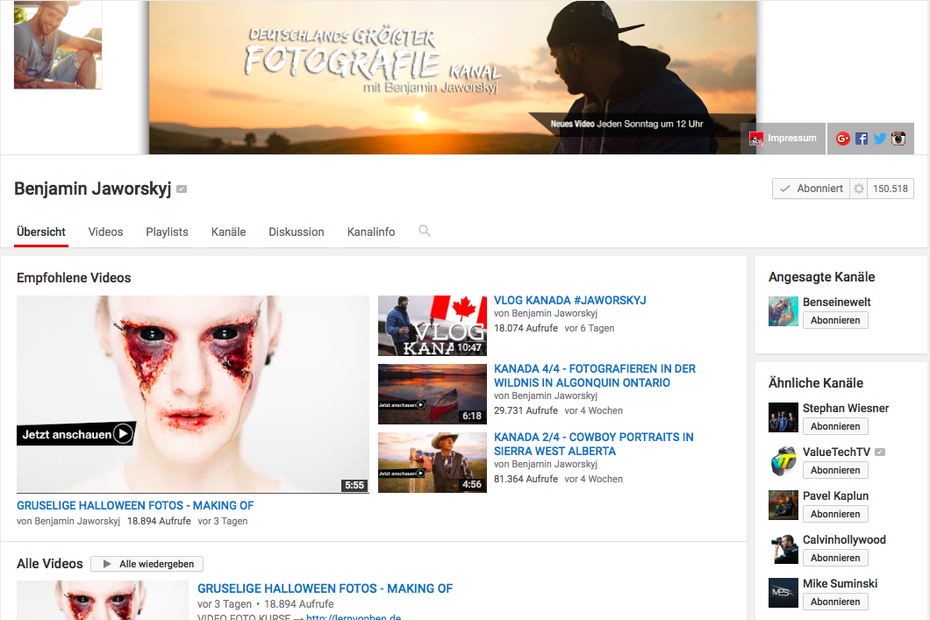Toggle the Abonniert subscription button
The image size is (930, 620).
tap(811, 189)
